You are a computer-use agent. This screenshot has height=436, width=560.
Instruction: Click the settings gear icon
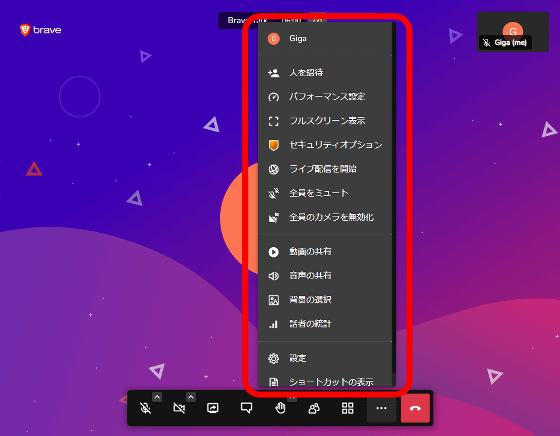point(274,358)
